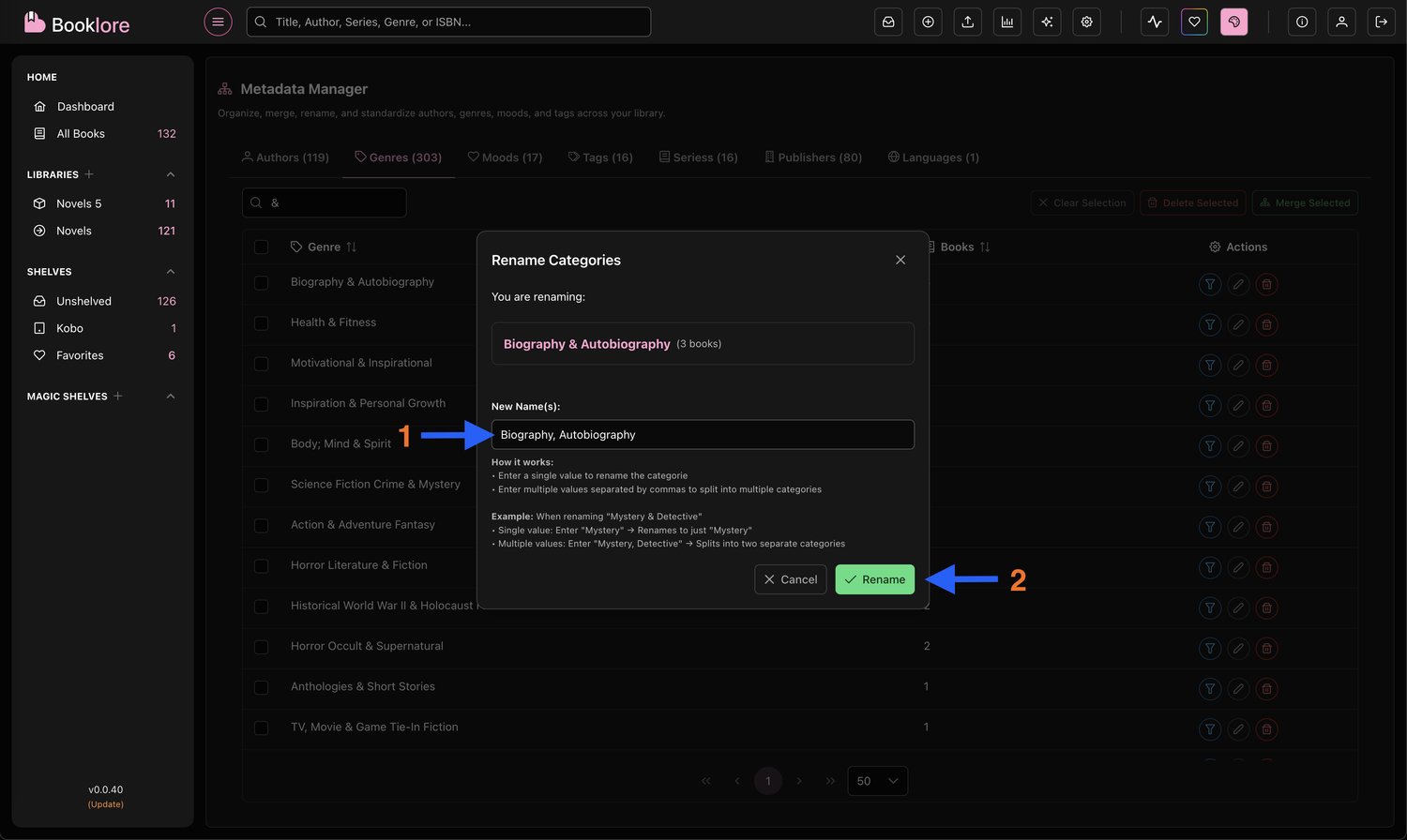
Task: Open the Moods tab
Action: tap(505, 157)
